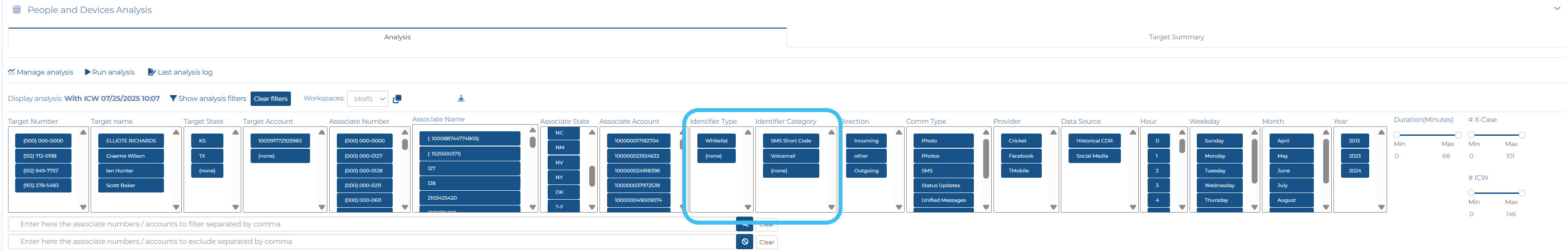
Task: Click the associate numbers exclude input field
Action: (x=371, y=242)
